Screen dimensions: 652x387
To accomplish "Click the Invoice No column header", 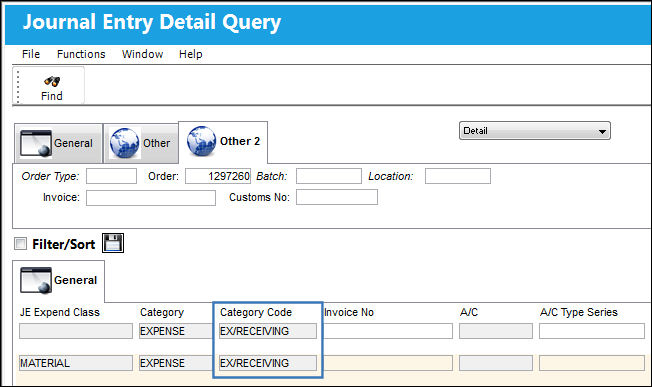I will 349,313.
